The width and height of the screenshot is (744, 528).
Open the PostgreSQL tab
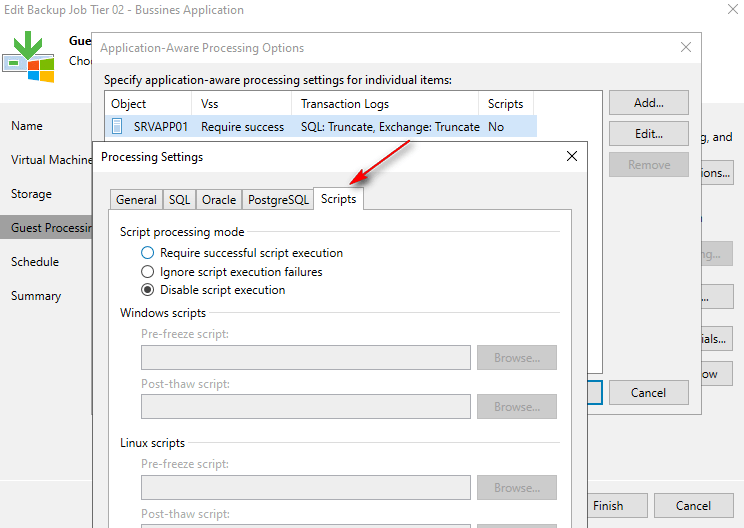coord(278,199)
